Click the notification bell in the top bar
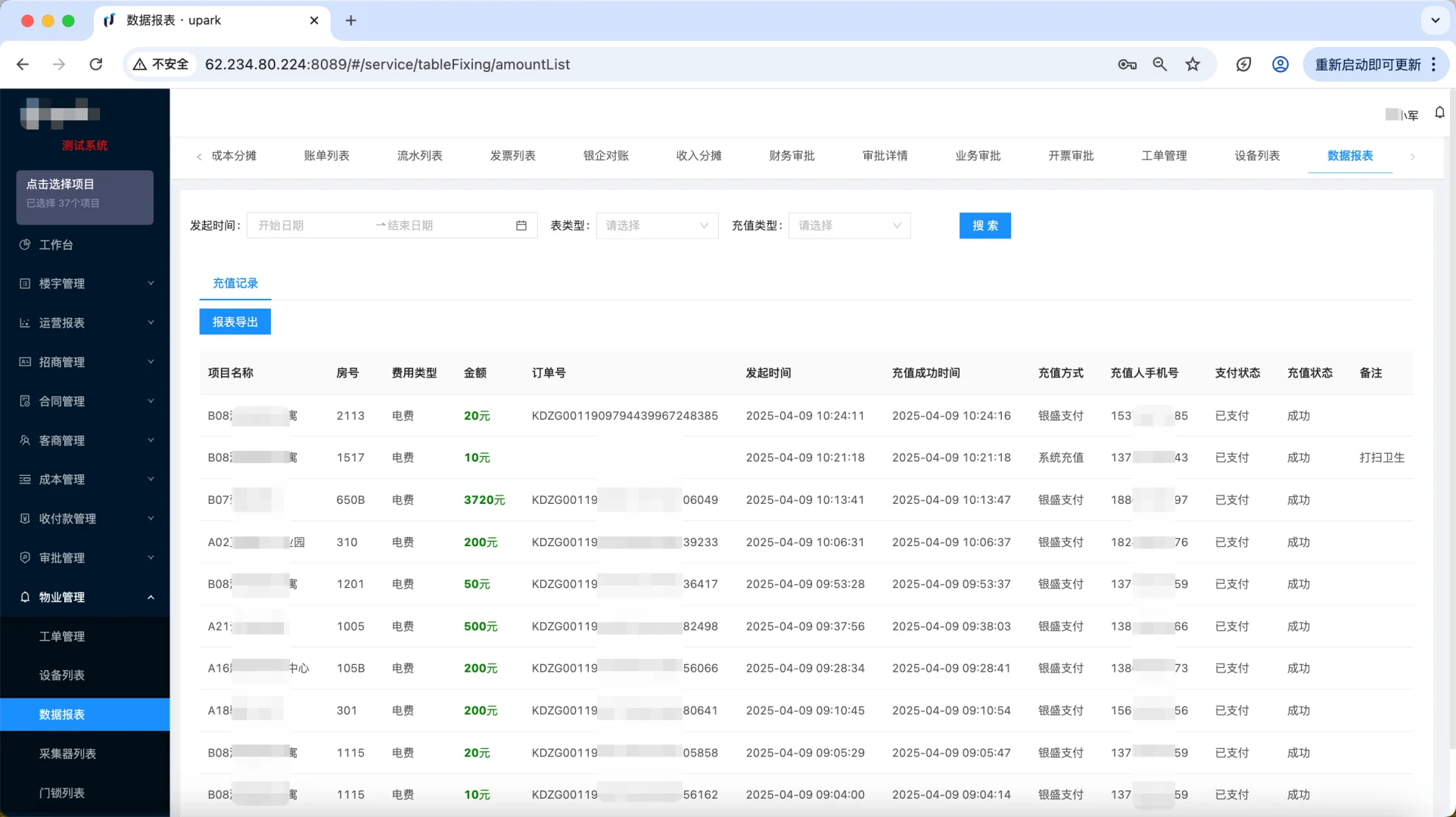This screenshot has width=1456, height=817. [x=1439, y=113]
